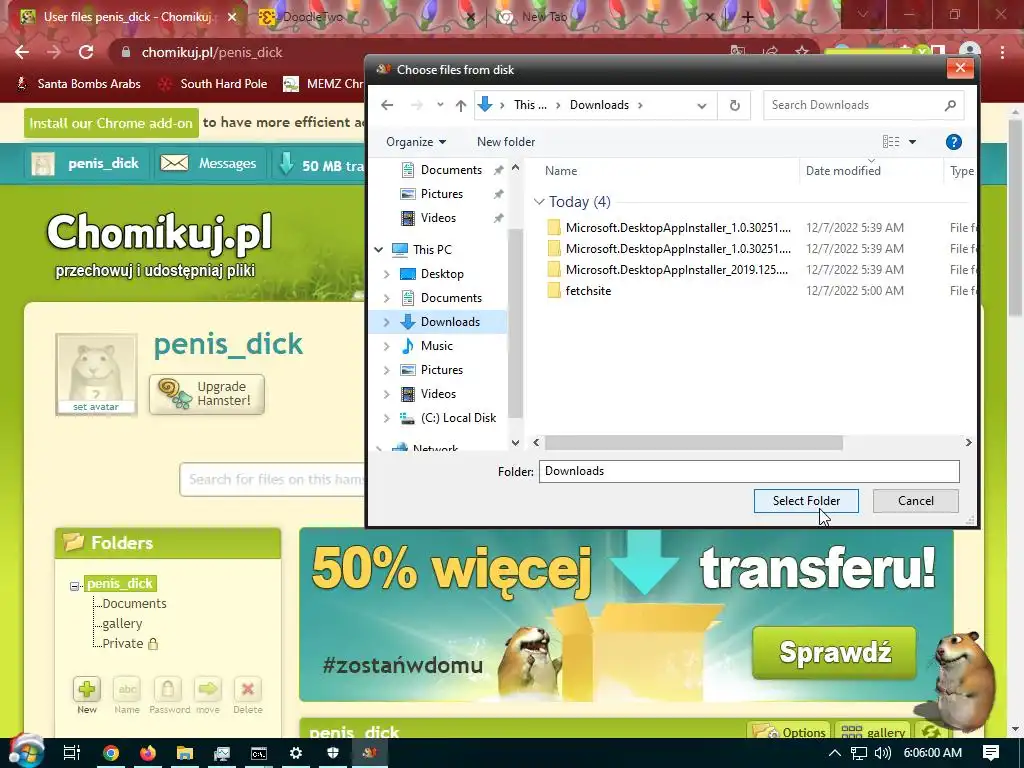Image resolution: width=1024 pixels, height=768 pixels.
Task: Click the Folder name input field
Action: click(748, 472)
